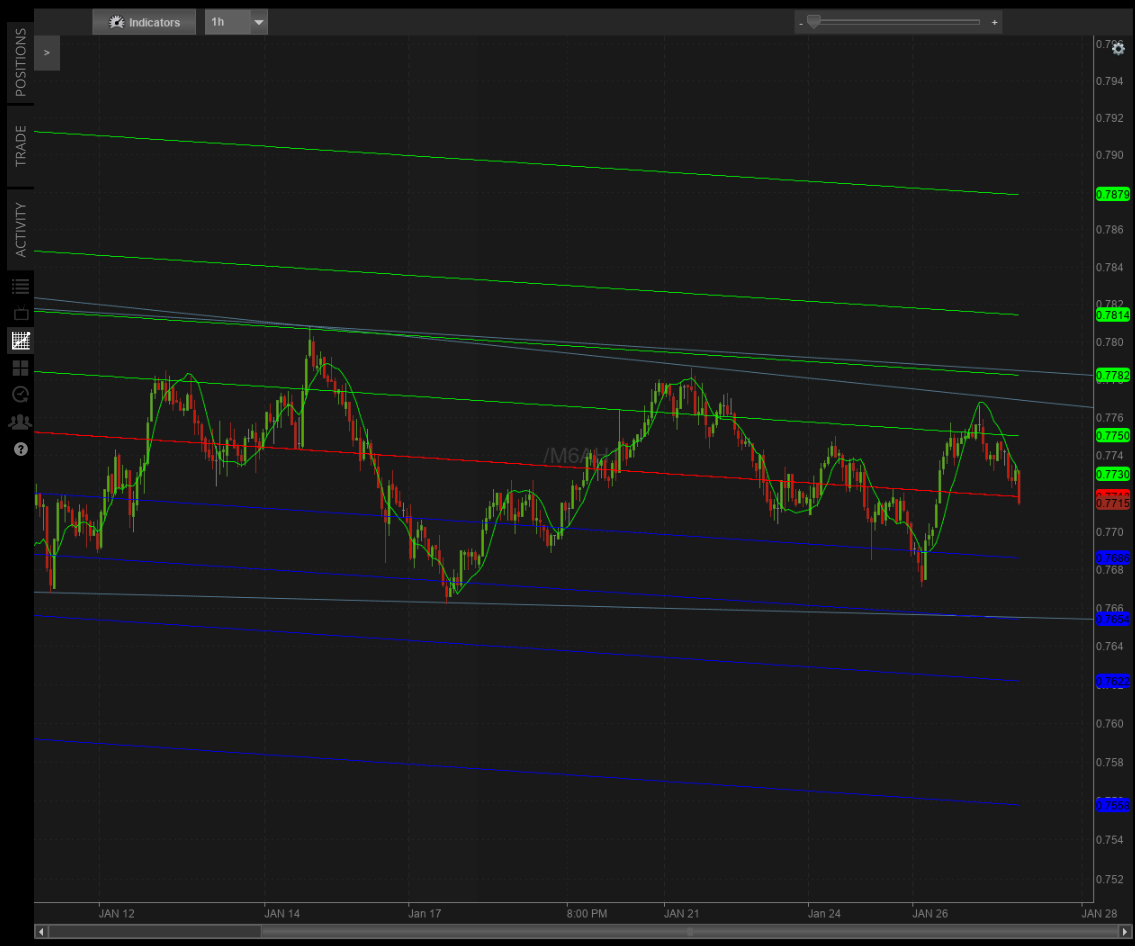The width and height of the screenshot is (1135, 946).
Task: Click the 0.794 axis value
Action: pyautogui.click(x=1110, y=81)
